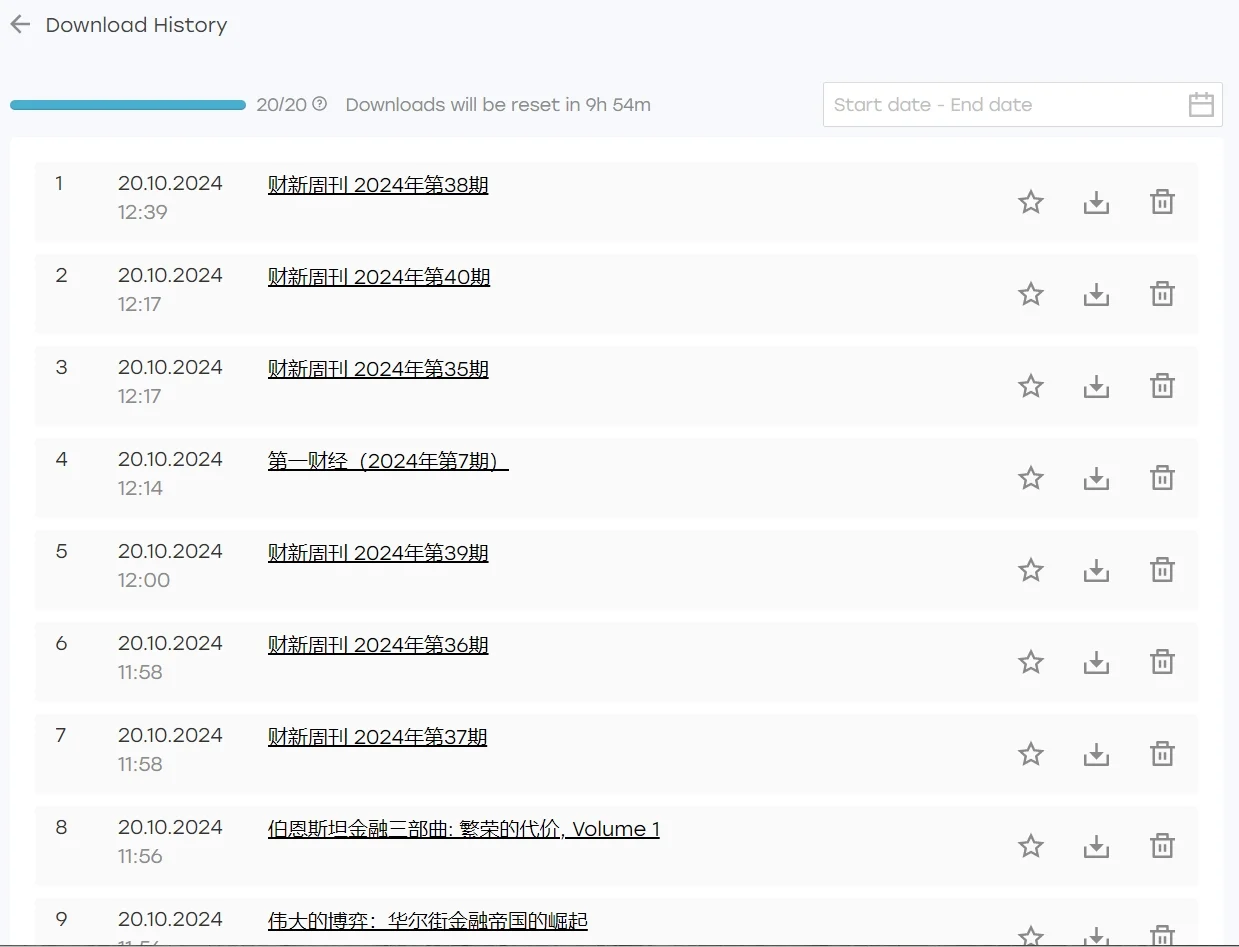Click the 11:56 timestamp in row 8
This screenshot has height=947, width=1239.
click(x=140, y=856)
